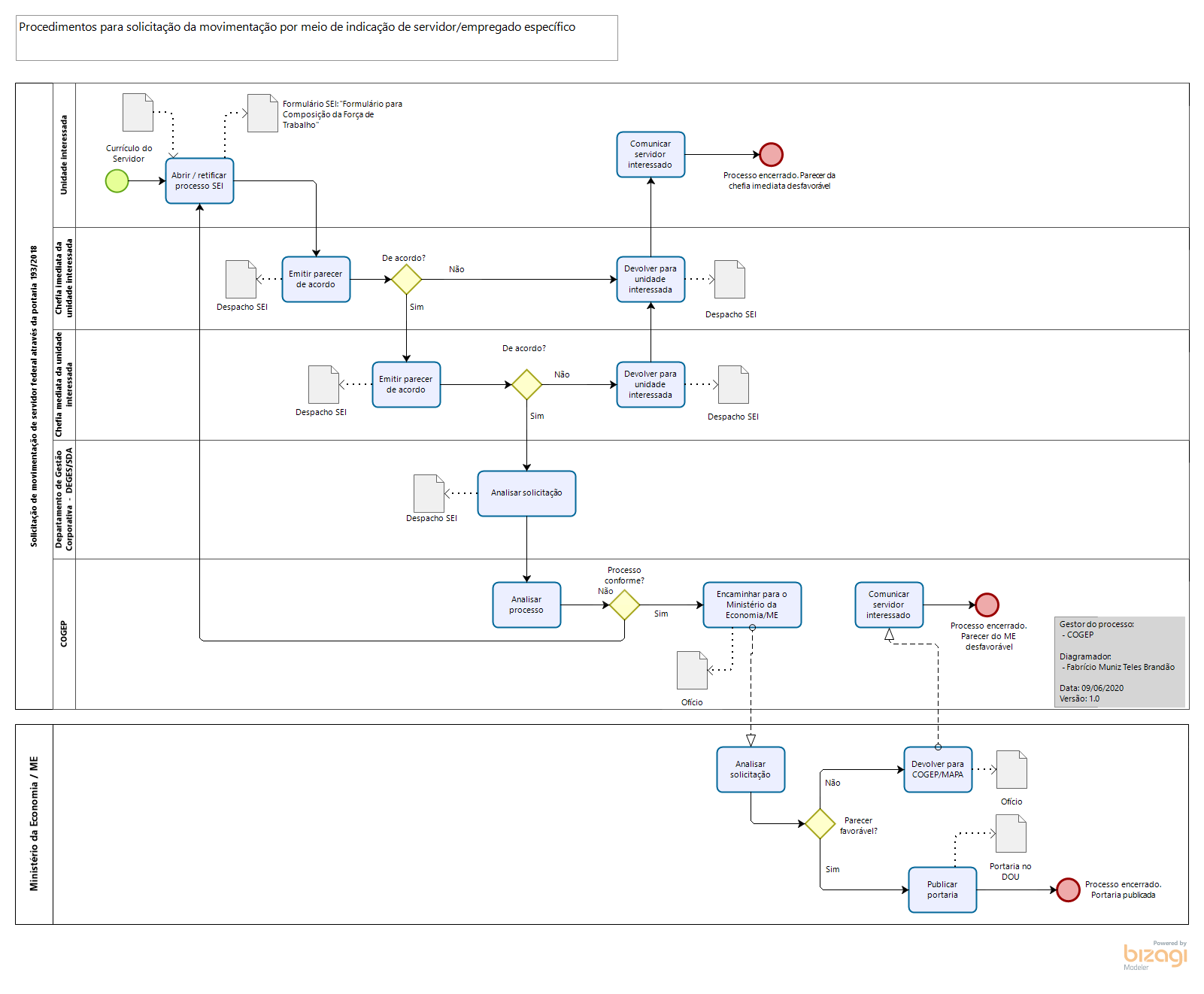1204x994 pixels.
Task: Select the Ministério da Economia / ME pool header
Action: coord(34,824)
